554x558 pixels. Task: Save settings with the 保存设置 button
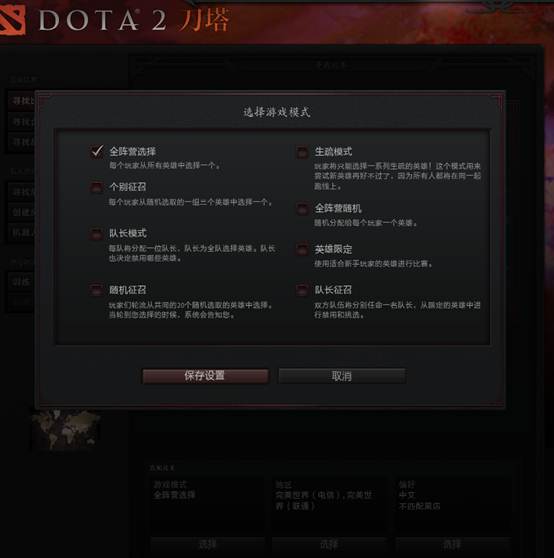tap(205, 376)
